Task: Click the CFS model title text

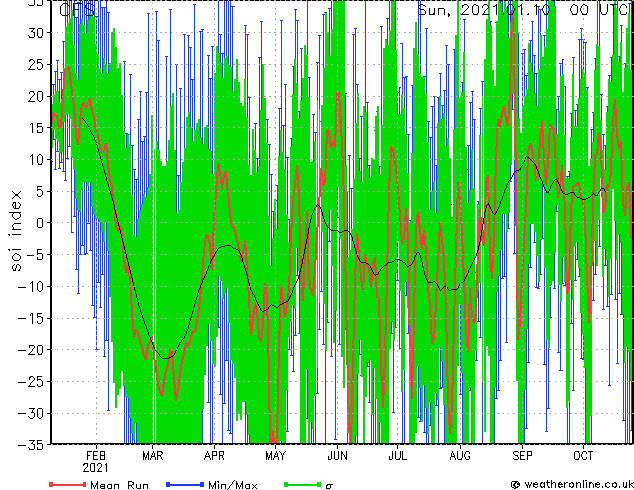Action: point(77,10)
